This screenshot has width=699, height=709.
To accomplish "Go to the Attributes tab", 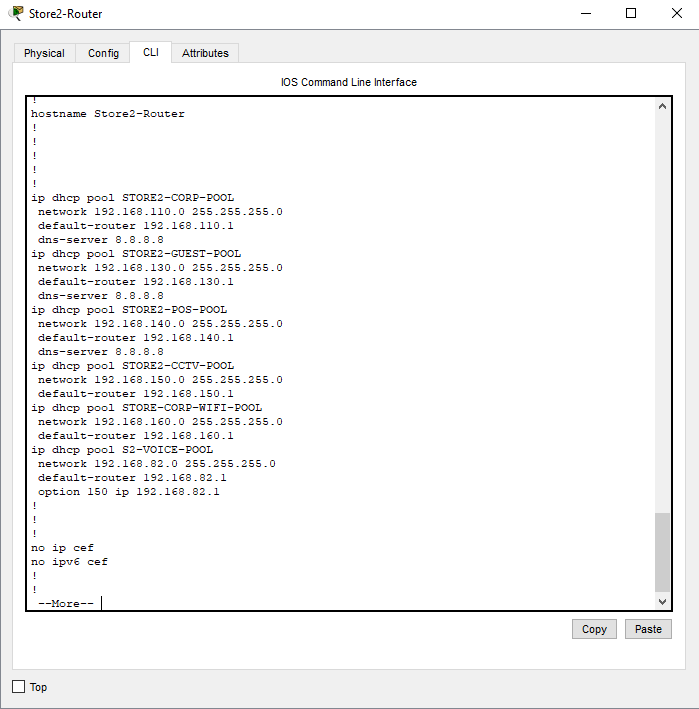I will tap(205, 53).
